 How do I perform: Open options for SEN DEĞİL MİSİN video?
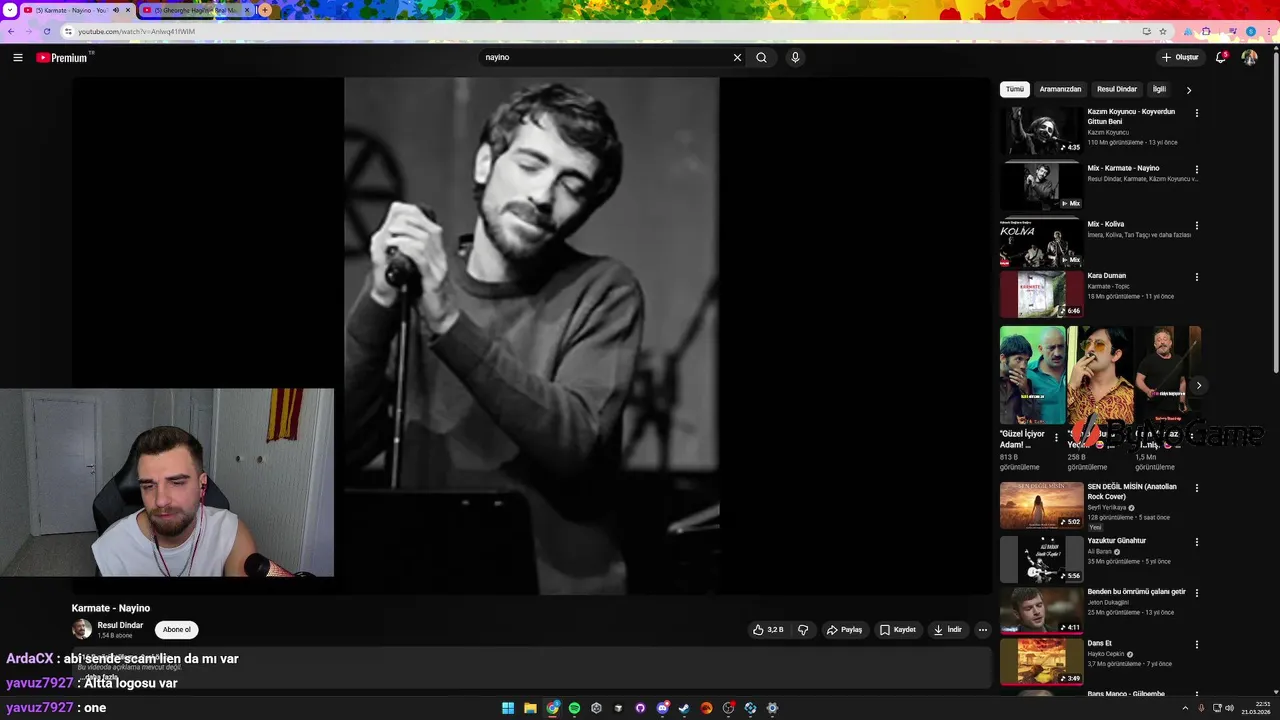click(x=1196, y=488)
